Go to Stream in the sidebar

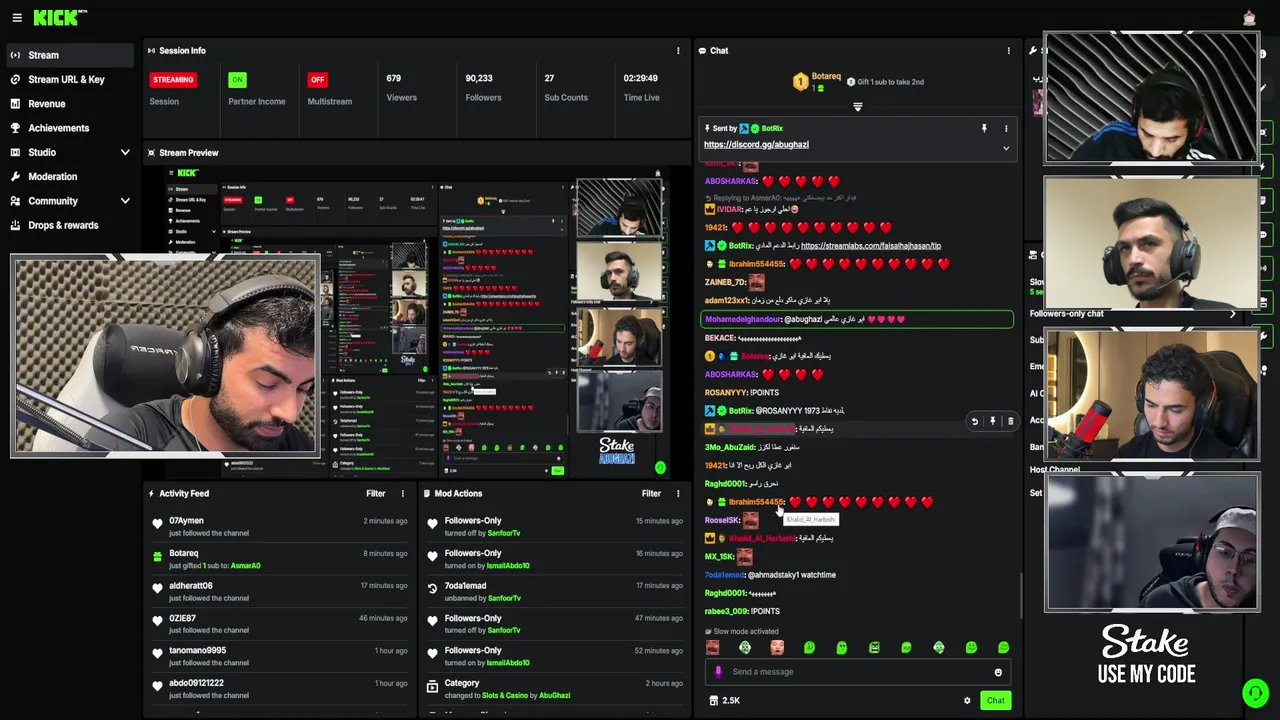click(x=68, y=56)
